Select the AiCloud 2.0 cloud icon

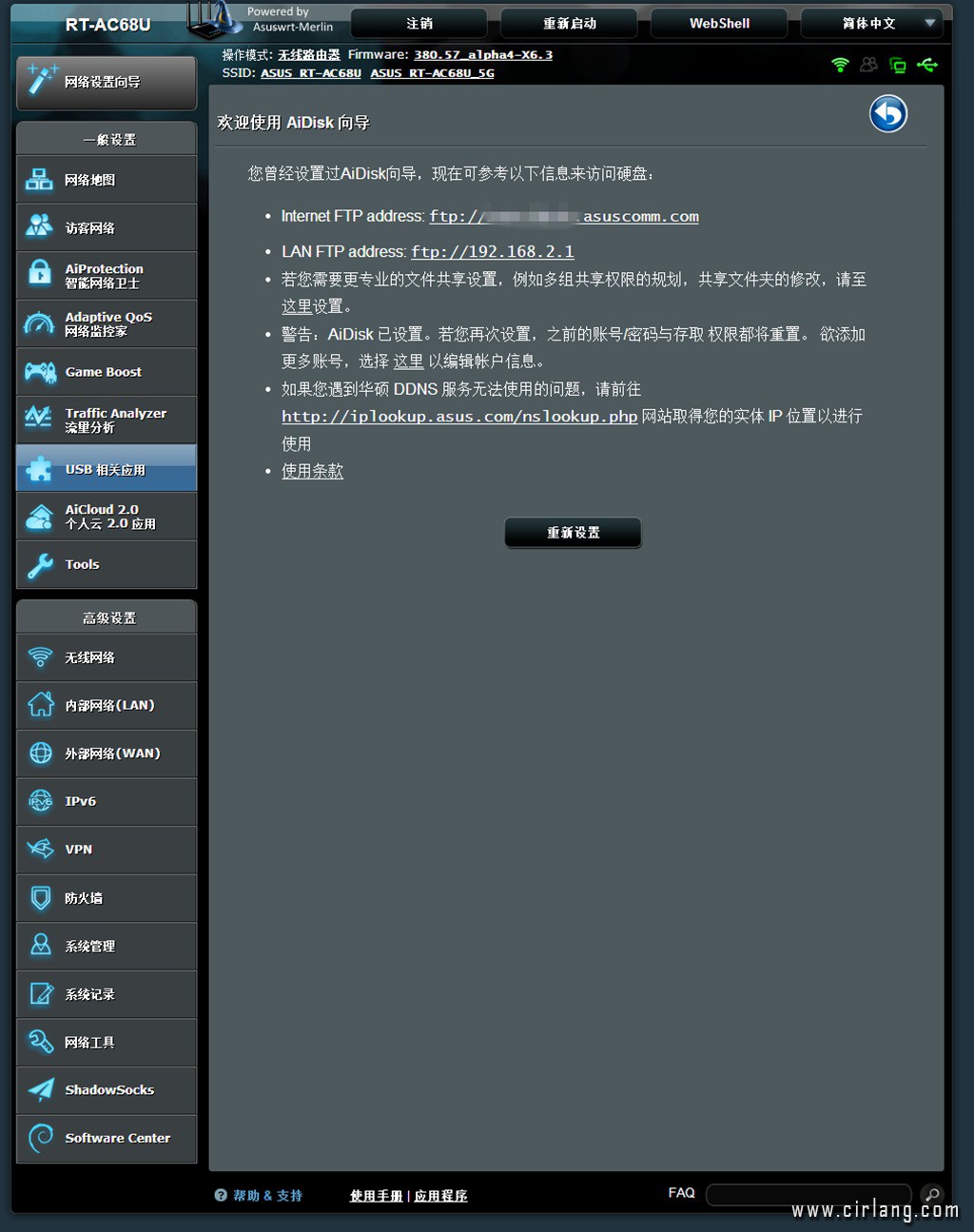coord(39,517)
